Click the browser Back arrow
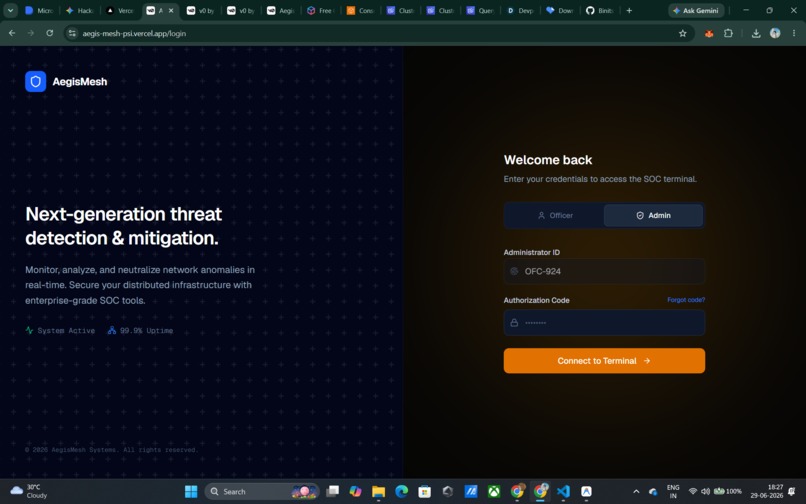Image resolution: width=806 pixels, height=504 pixels. 12,33
